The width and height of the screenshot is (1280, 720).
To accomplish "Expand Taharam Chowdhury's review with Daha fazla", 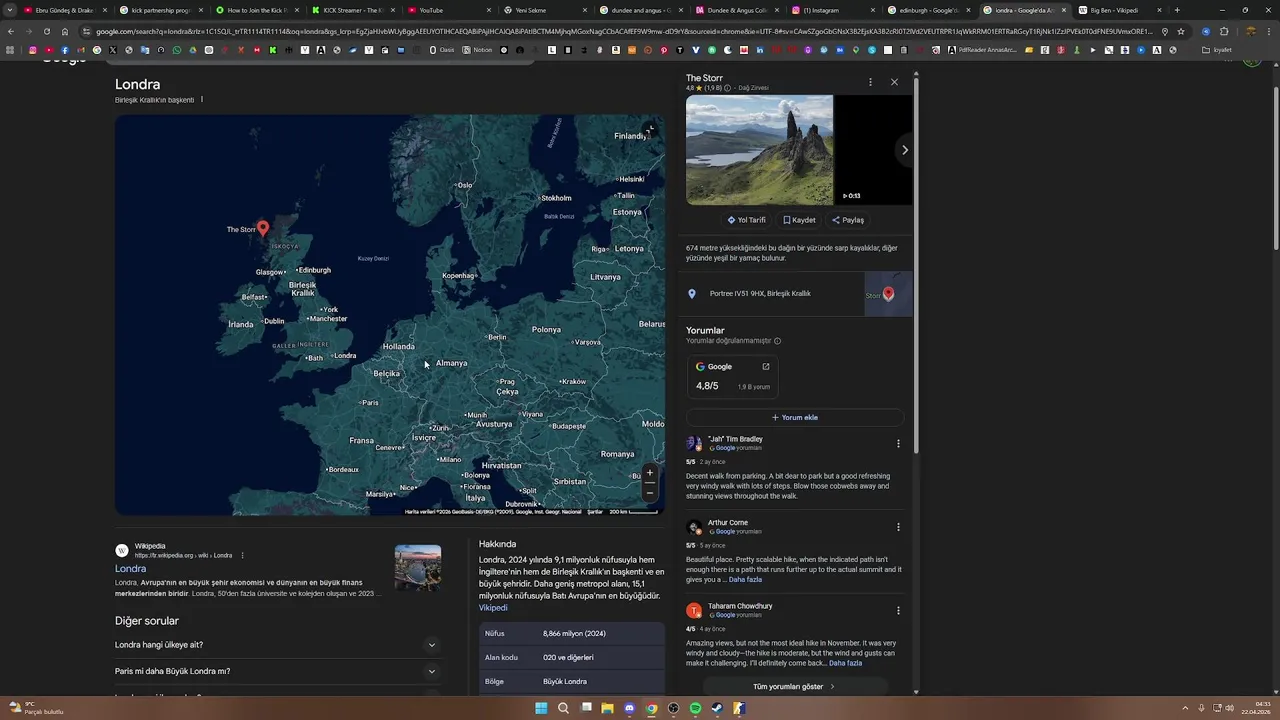I will [845, 663].
